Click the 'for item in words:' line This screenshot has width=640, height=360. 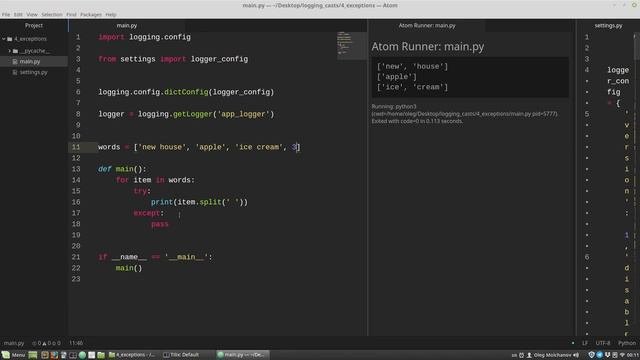click(155, 180)
